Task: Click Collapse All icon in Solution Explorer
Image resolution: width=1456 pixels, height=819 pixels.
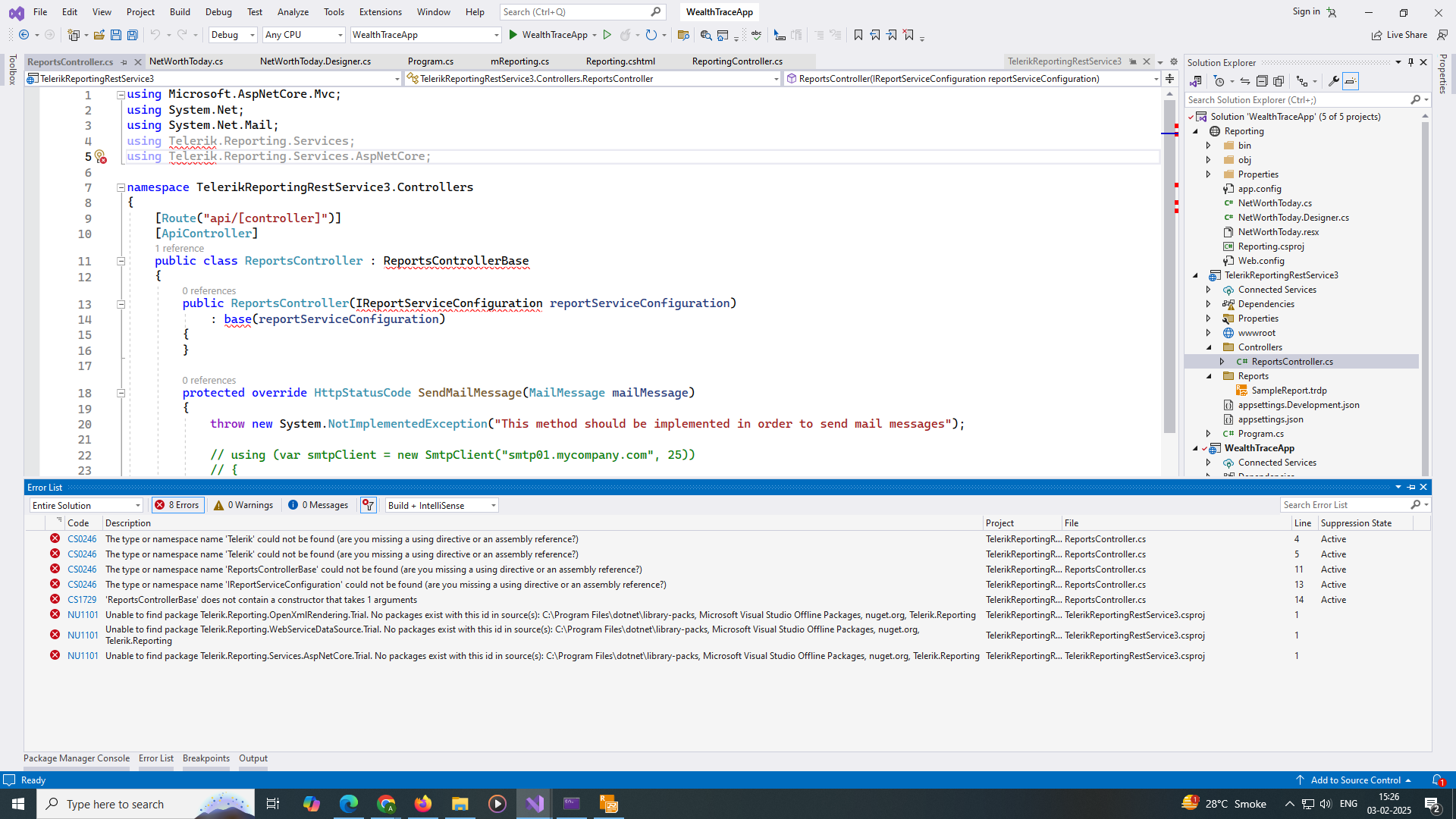Action: [1262, 81]
